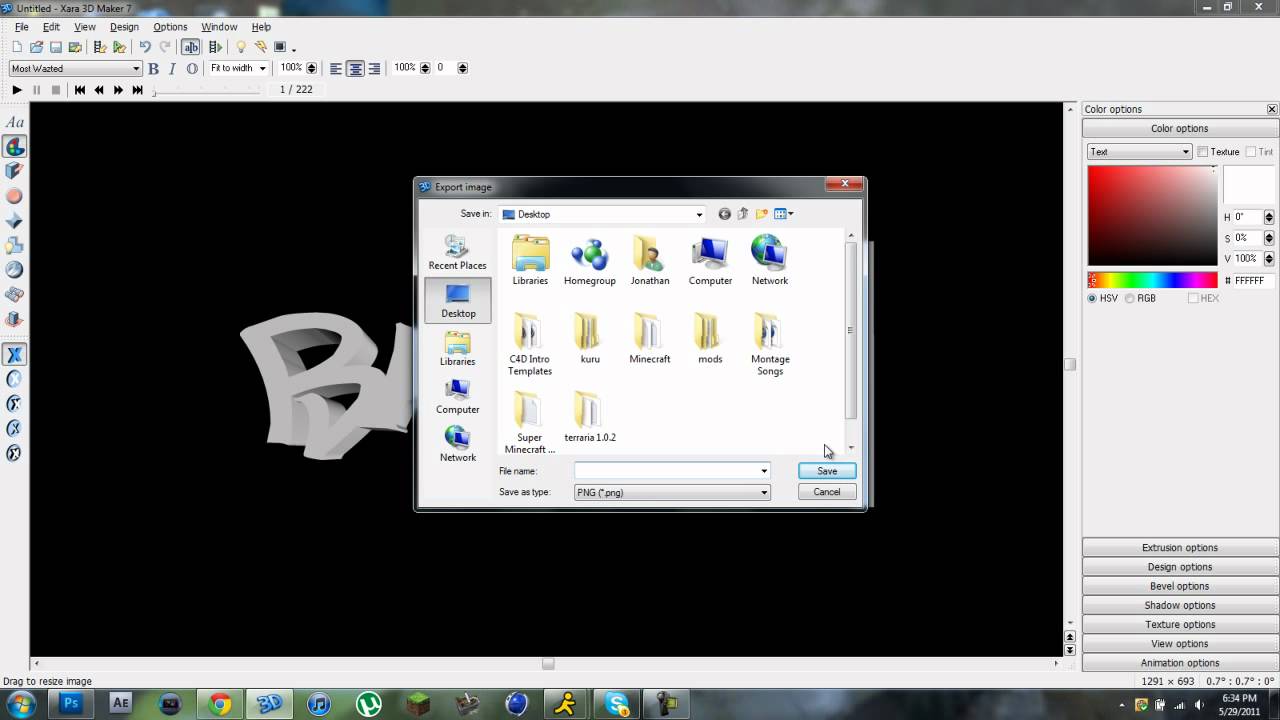Expand the Bevel options panel
The image size is (1280, 720).
[1180, 586]
